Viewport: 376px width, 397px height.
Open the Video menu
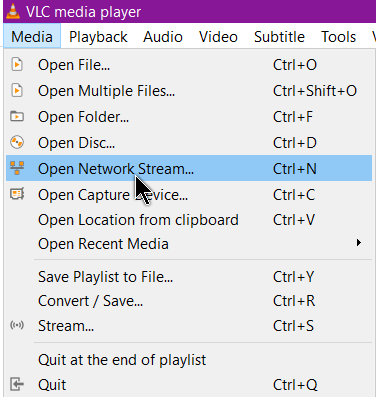point(218,37)
